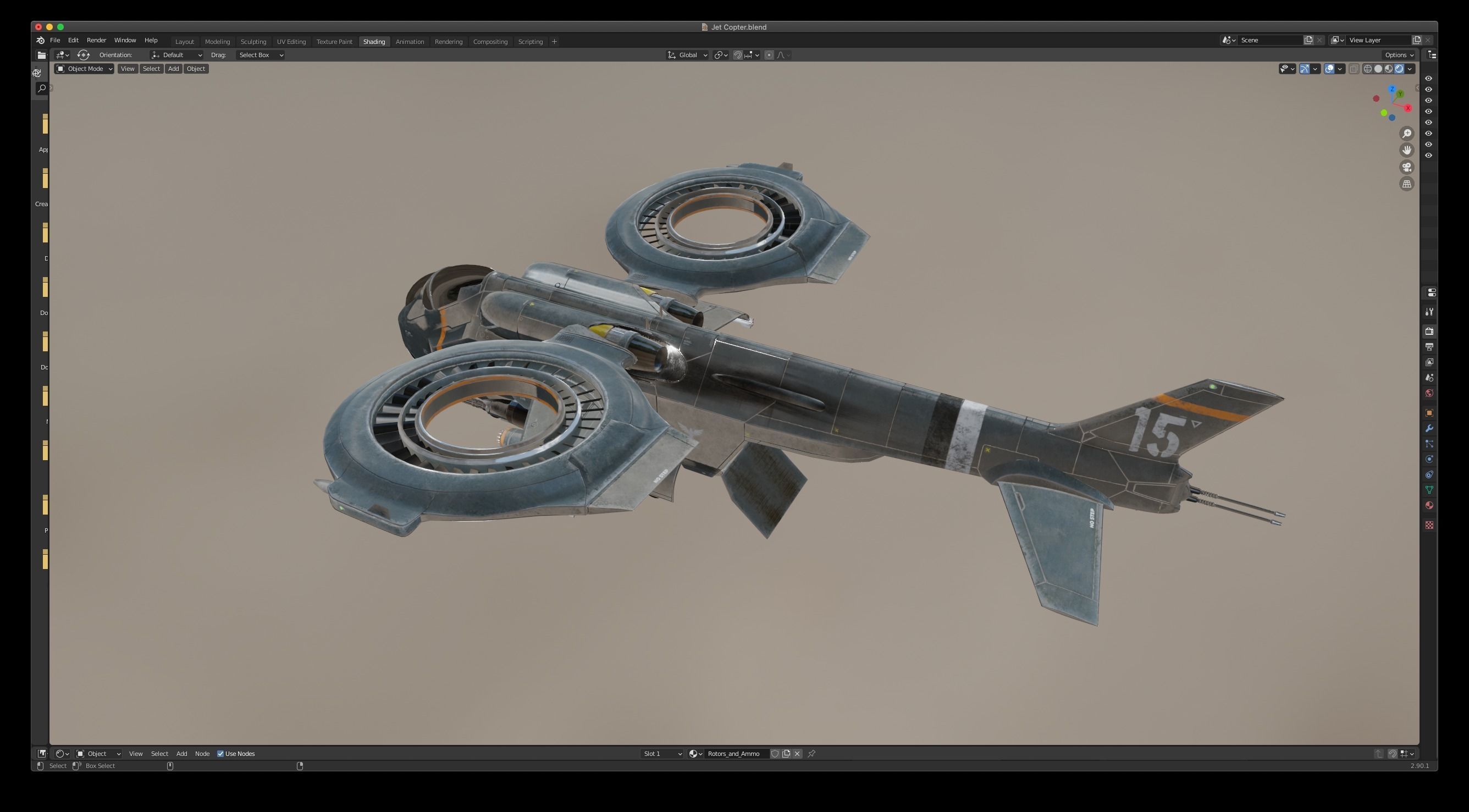
Task: Open the Object Mode dropdown
Action: [84, 69]
